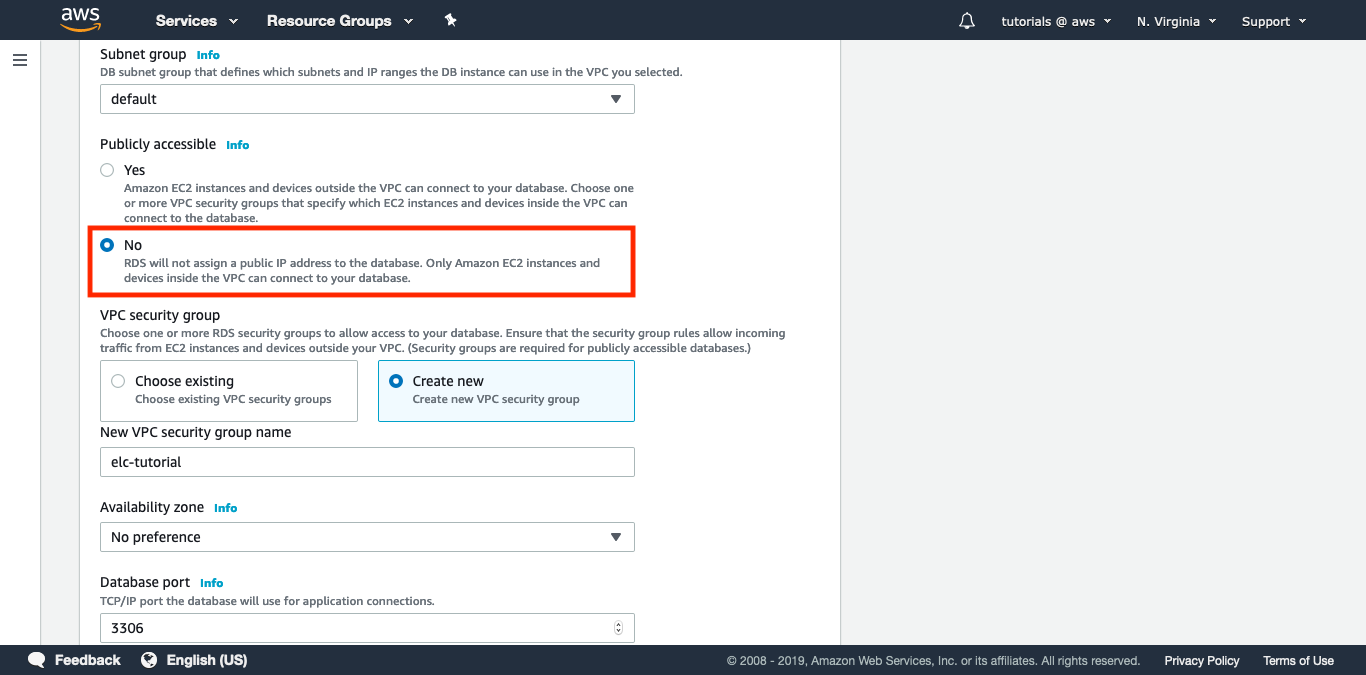
Task: Click the Database port stepper arrows
Action: (618, 628)
